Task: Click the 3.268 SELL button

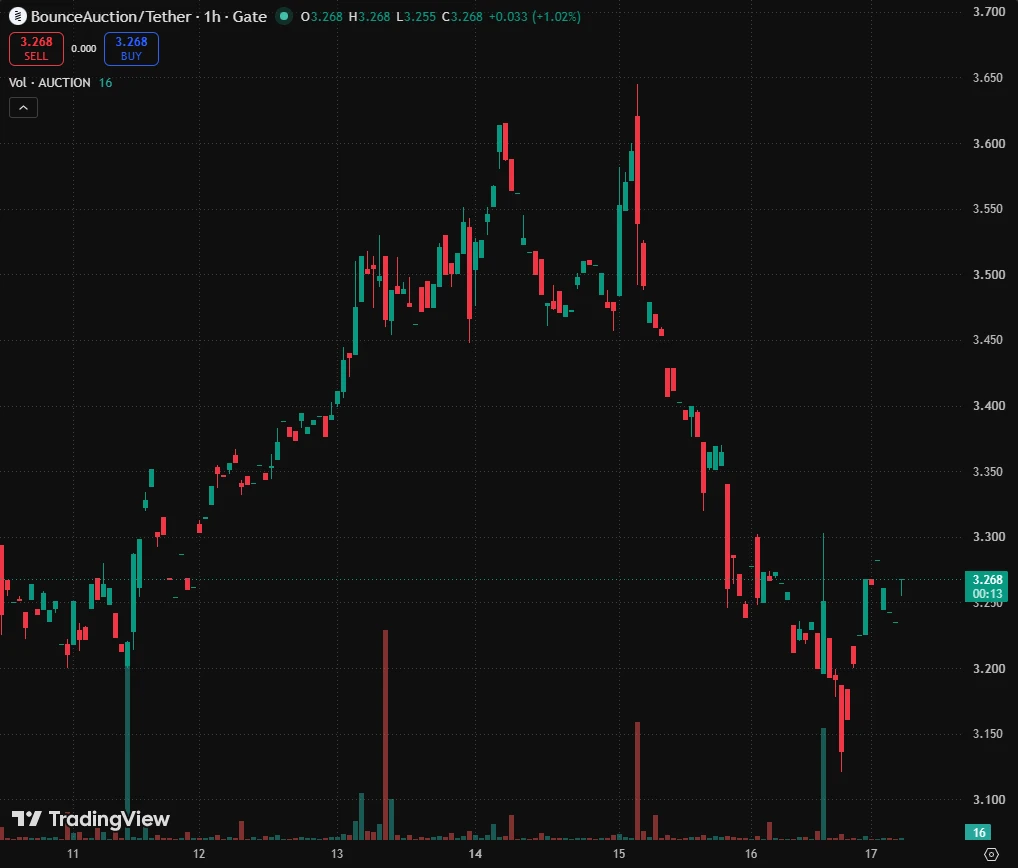Action: (x=36, y=49)
